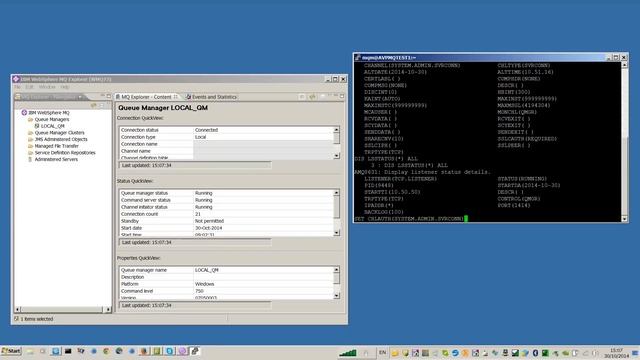640x360 pixels.
Task: Switch to the MQ Explorer - Content tab
Action: click(x=146, y=97)
